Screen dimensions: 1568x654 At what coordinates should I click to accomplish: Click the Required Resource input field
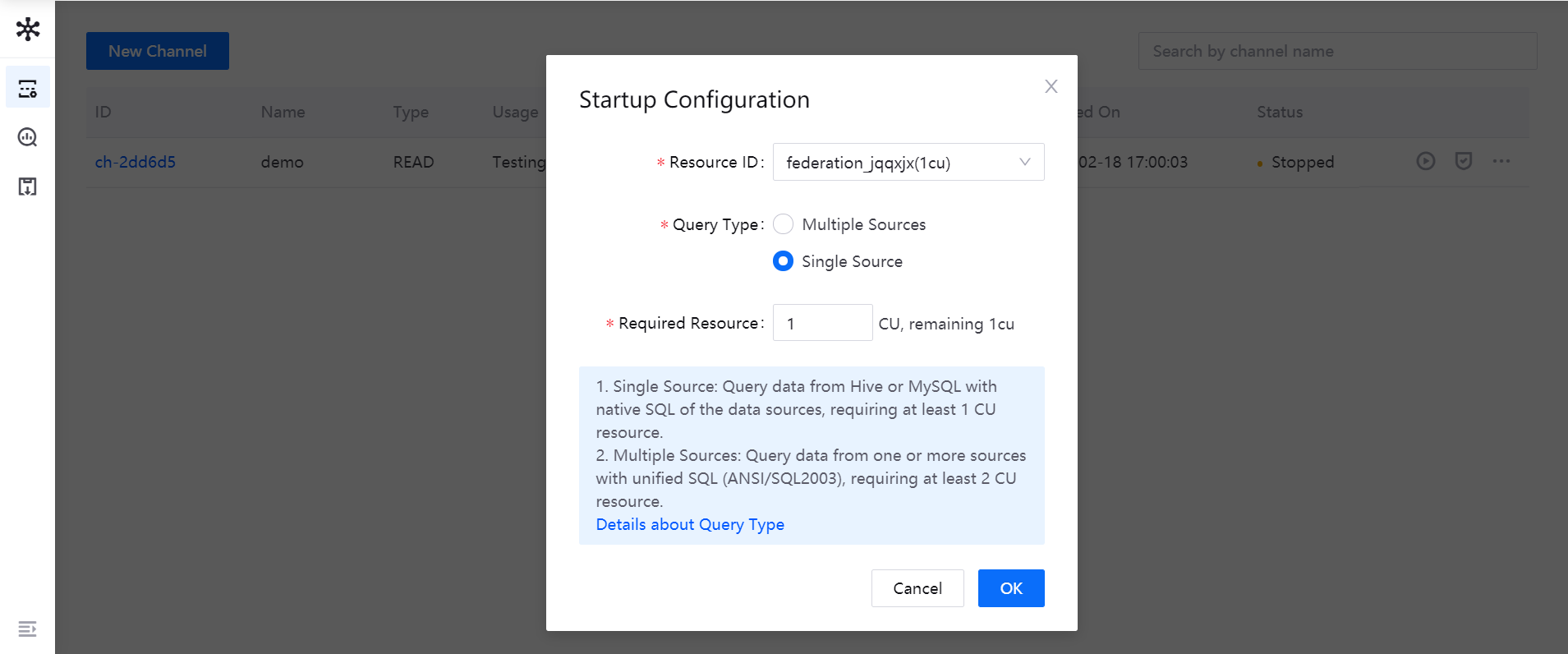(822, 323)
